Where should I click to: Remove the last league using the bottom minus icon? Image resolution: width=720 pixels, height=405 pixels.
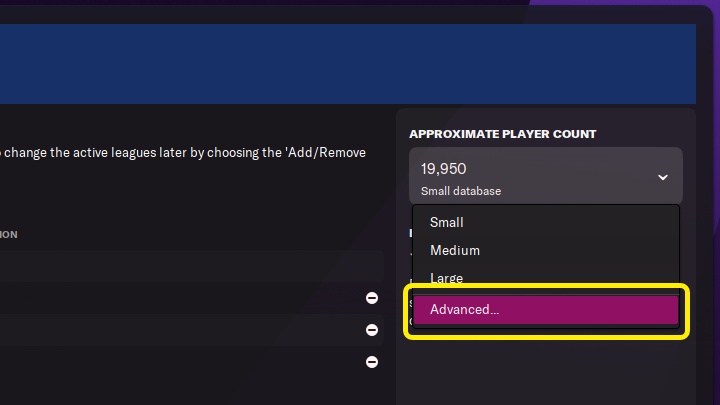tap(372, 361)
